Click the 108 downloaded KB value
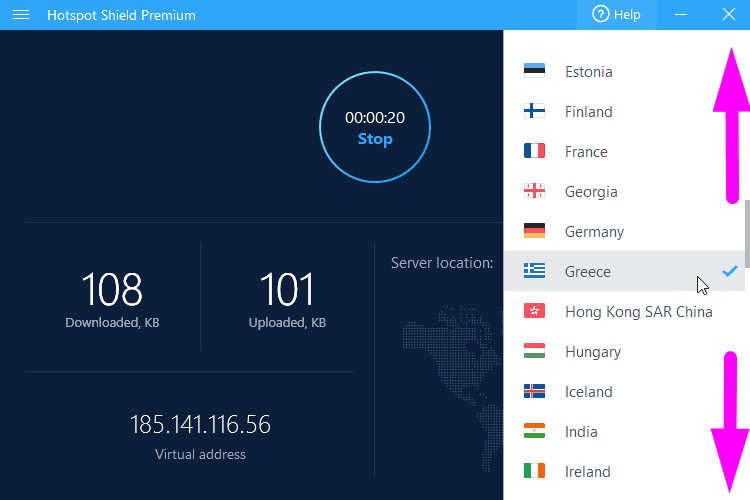 112,289
